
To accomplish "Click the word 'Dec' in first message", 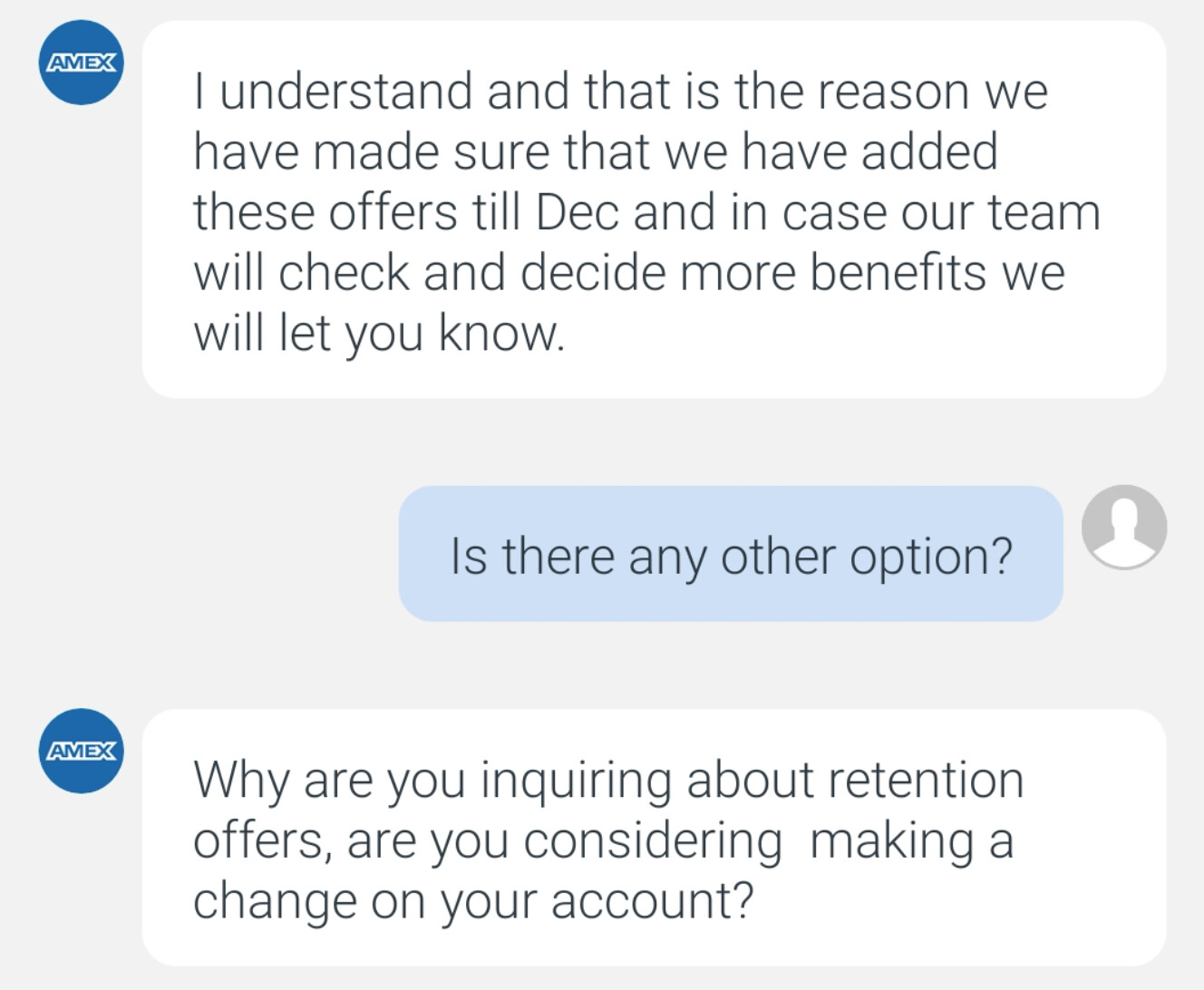I will pos(577,212).
